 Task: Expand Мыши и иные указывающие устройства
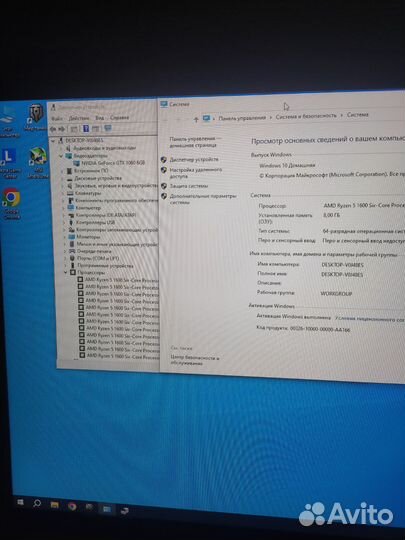point(64,244)
